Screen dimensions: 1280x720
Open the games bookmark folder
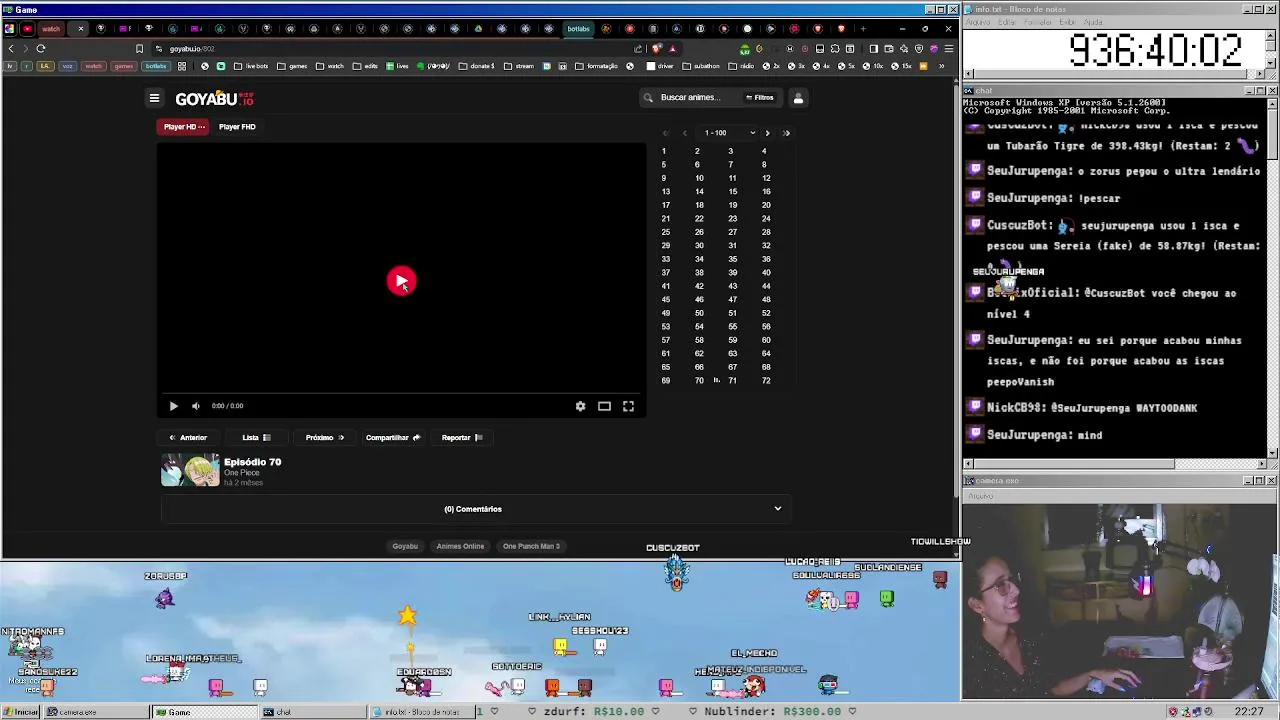(x=292, y=66)
